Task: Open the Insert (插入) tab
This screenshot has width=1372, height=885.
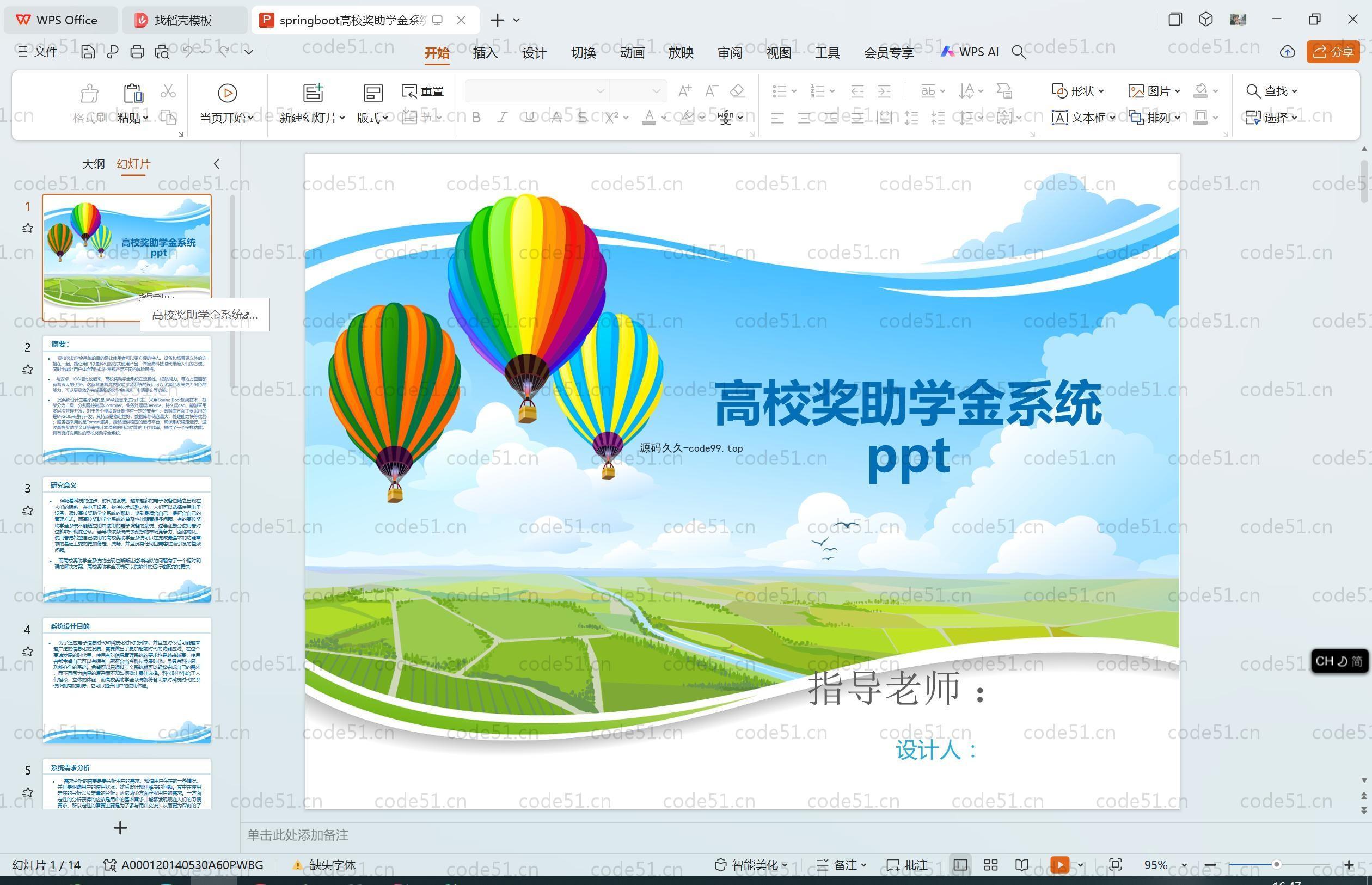Action: [485, 52]
